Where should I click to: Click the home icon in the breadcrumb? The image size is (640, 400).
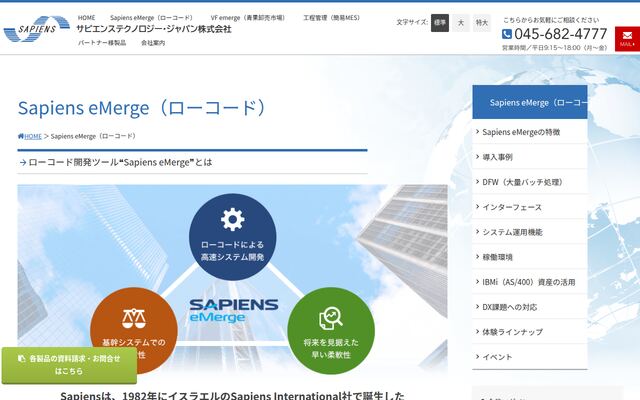point(20,136)
